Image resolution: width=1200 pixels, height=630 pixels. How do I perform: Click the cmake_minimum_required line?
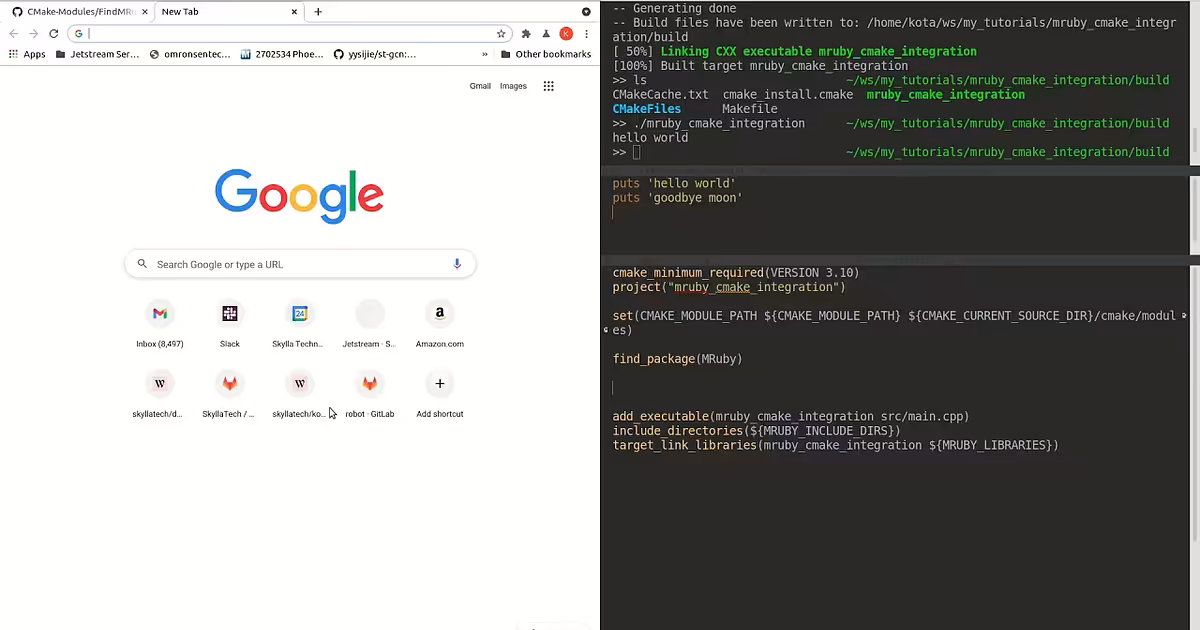(x=735, y=273)
